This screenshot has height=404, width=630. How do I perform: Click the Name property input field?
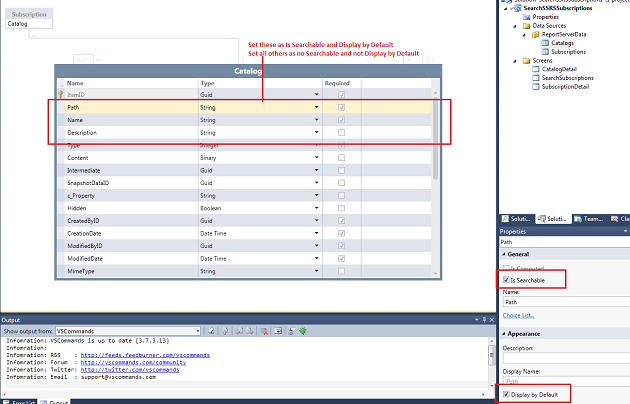coord(566,302)
